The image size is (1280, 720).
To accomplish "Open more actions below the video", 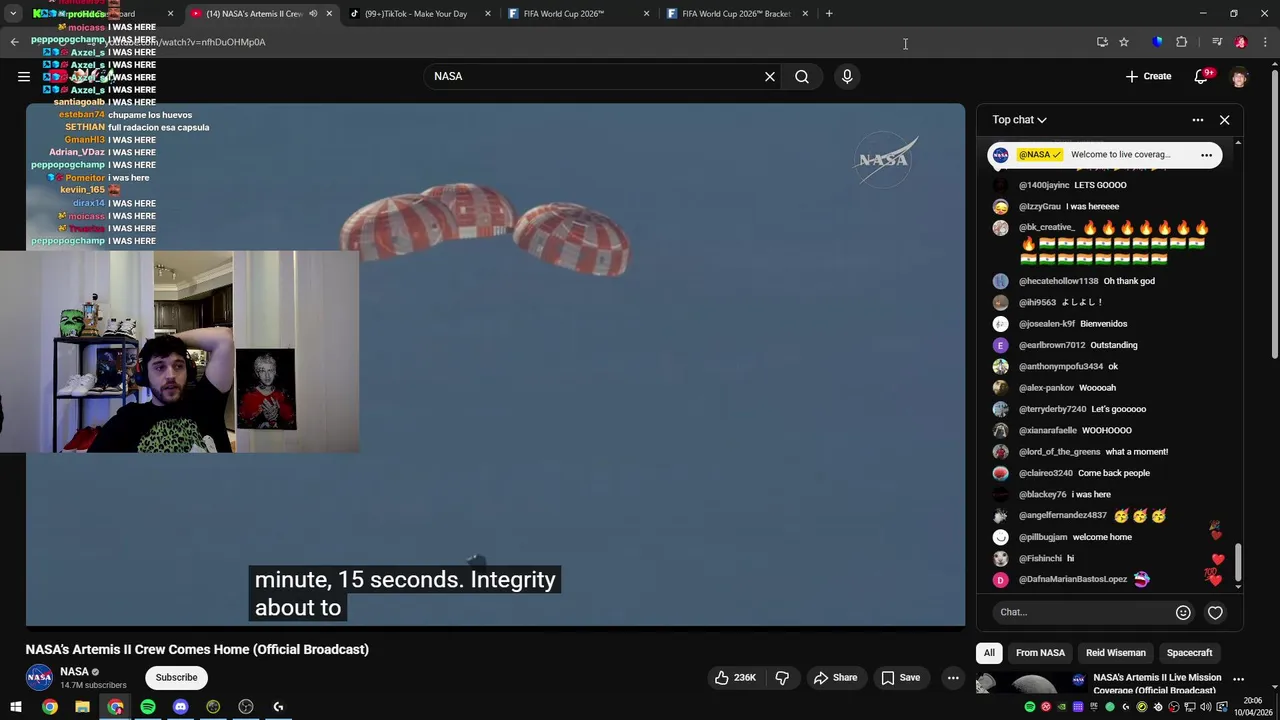I will click(953, 678).
